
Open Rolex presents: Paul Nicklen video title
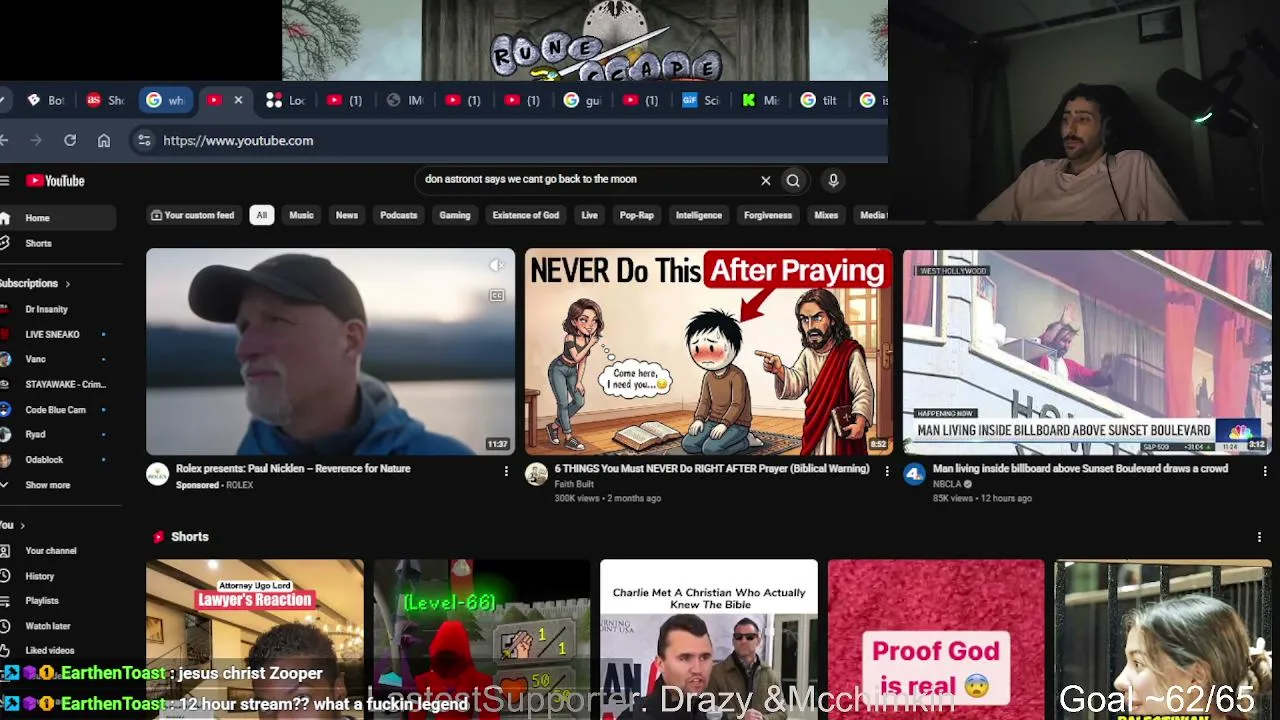click(x=293, y=469)
